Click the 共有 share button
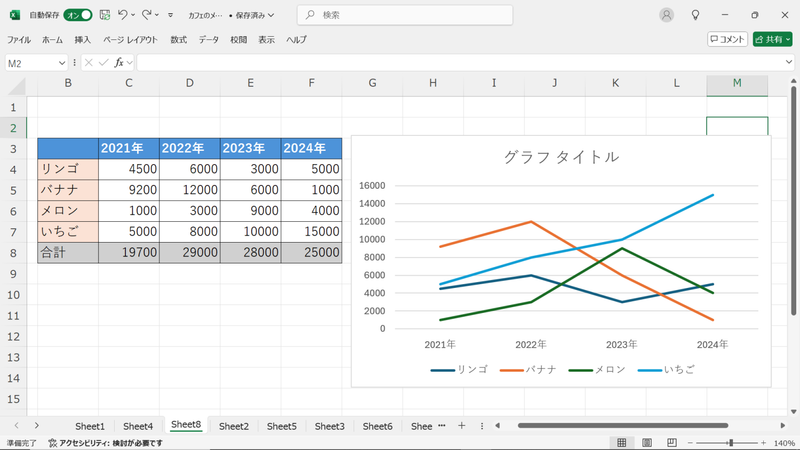800x450 pixels. click(772, 39)
